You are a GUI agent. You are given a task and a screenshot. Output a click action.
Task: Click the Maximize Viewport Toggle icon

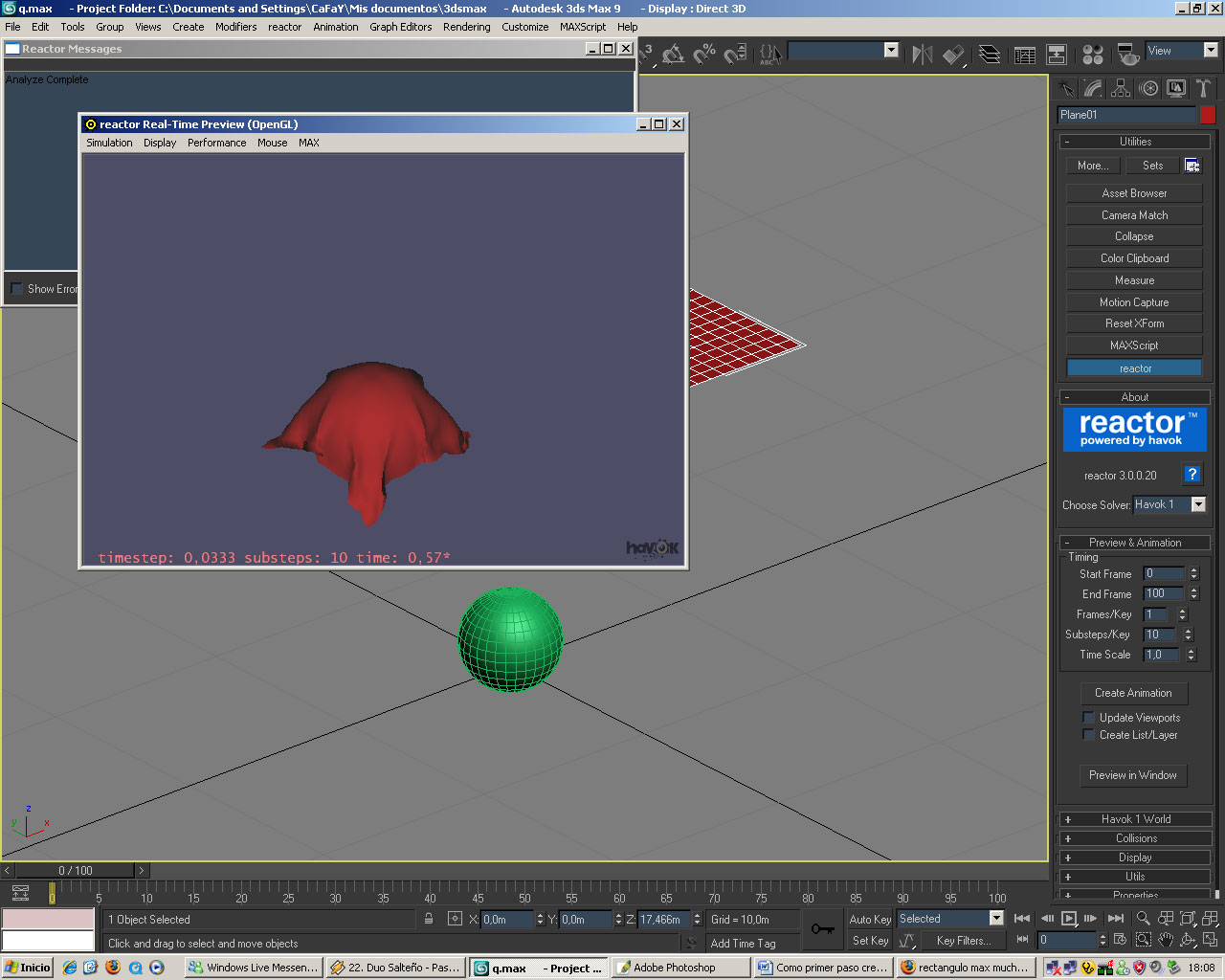tap(1210, 940)
